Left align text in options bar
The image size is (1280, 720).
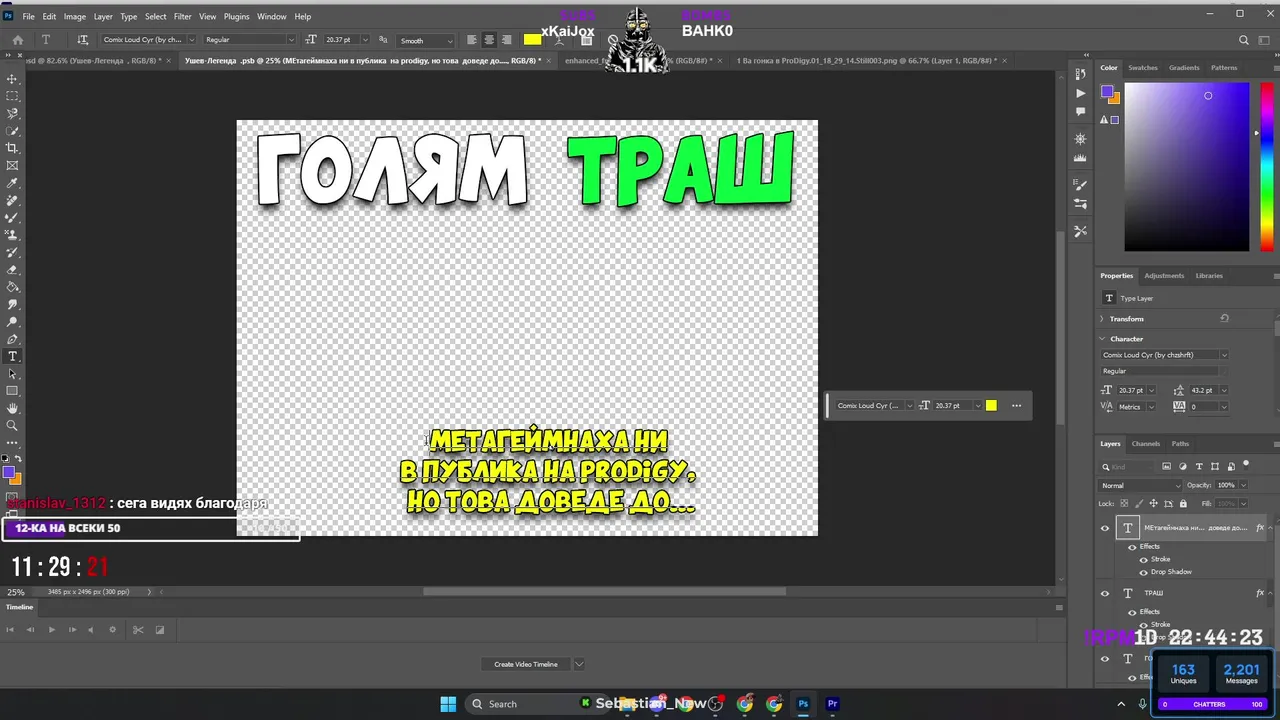click(471, 40)
